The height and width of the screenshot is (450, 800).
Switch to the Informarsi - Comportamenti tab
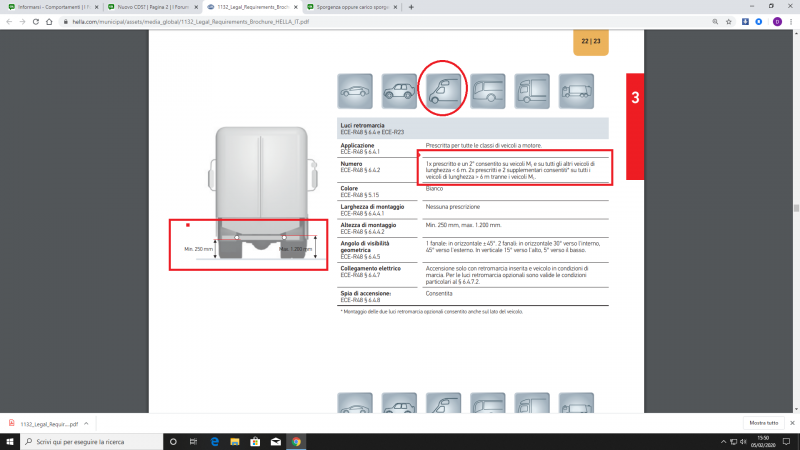point(50,7)
